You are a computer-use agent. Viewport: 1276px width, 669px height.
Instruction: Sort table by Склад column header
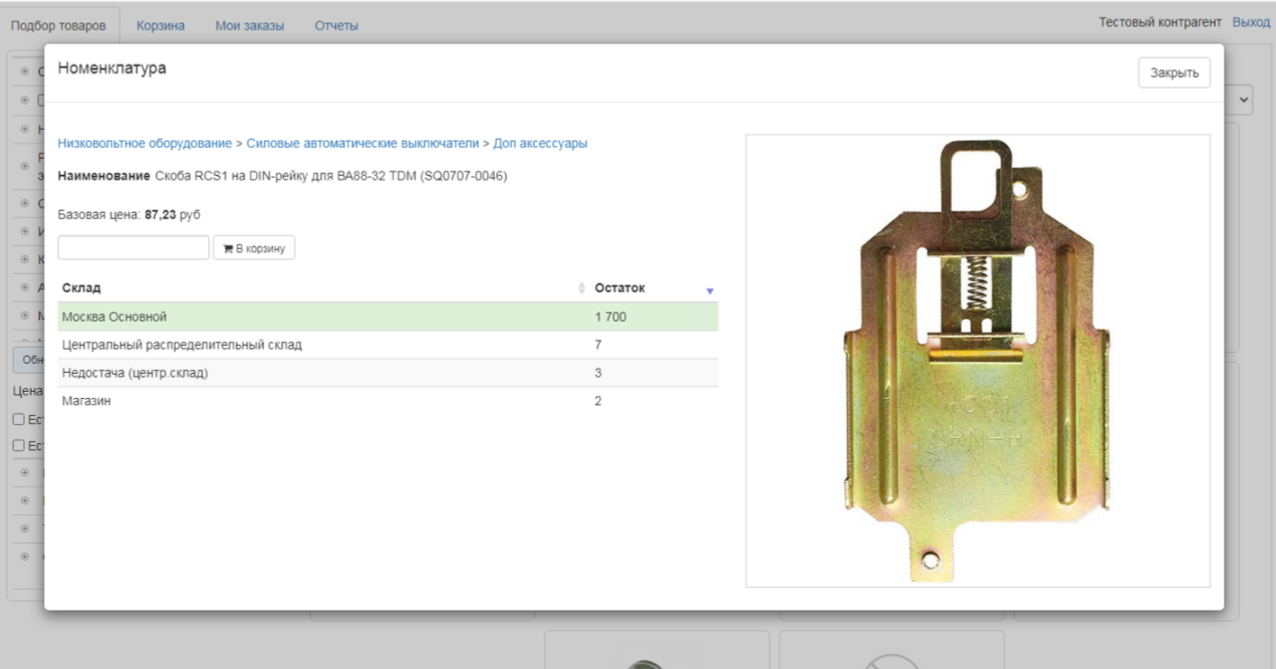pyautogui.click(x=324, y=288)
